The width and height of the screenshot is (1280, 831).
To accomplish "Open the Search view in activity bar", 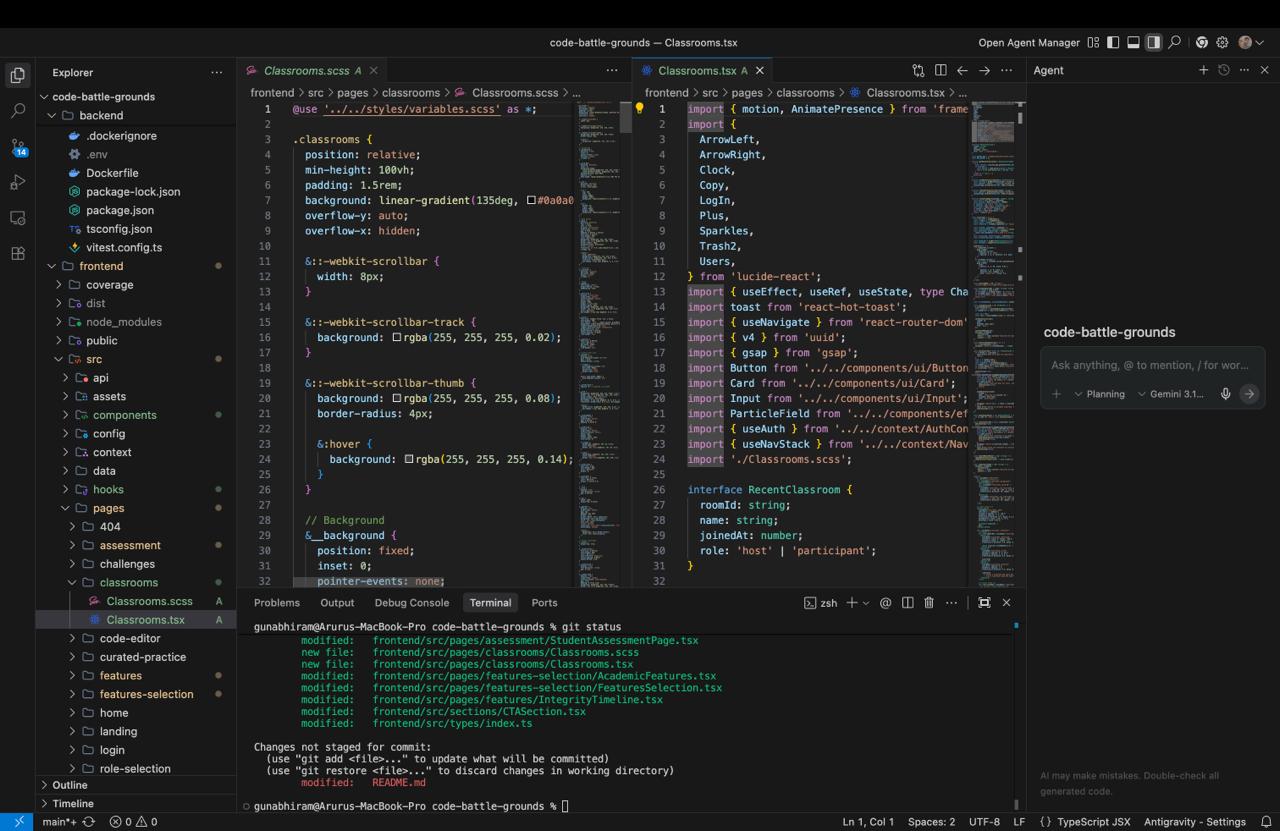I will (x=17, y=110).
